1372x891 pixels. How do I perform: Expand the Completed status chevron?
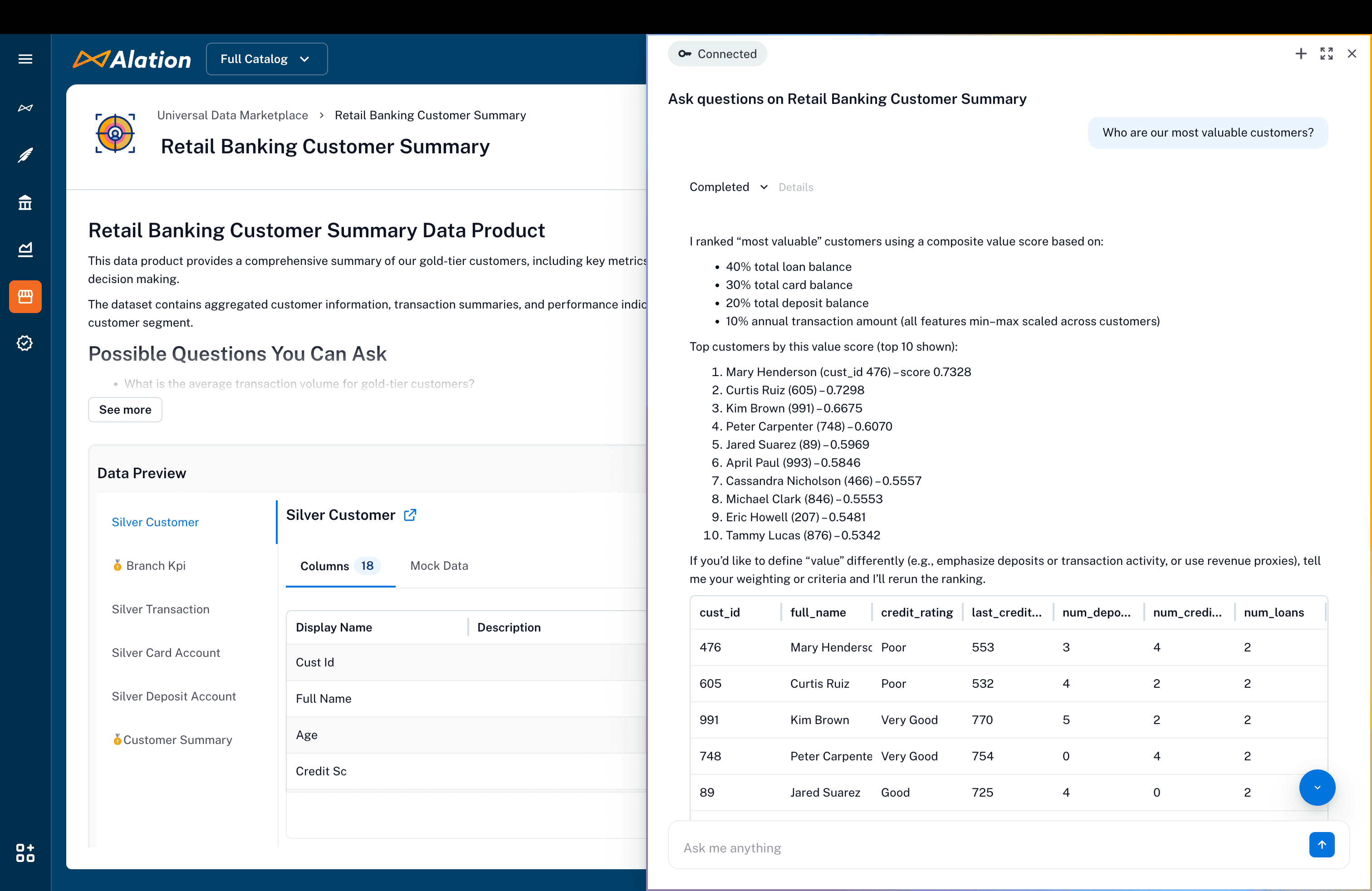764,187
